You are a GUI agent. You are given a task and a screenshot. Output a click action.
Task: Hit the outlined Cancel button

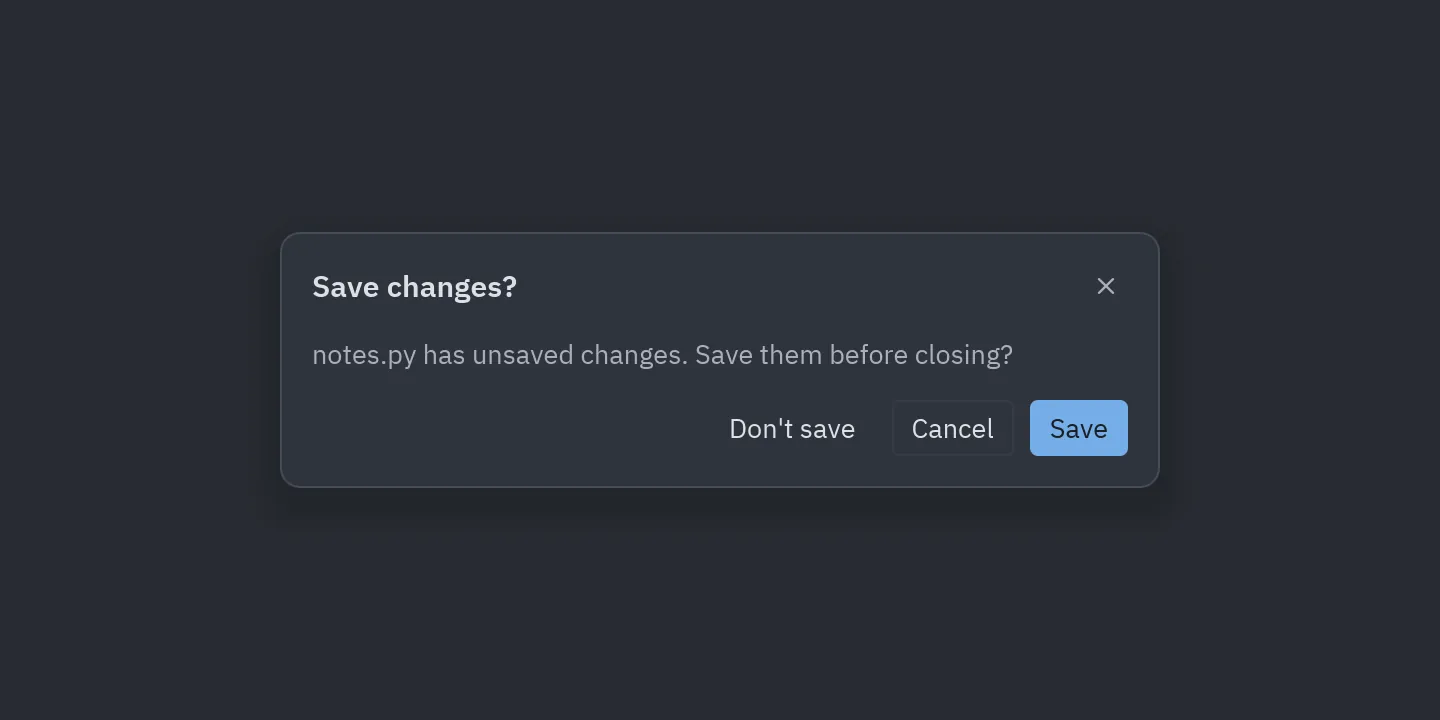click(953, 428)
